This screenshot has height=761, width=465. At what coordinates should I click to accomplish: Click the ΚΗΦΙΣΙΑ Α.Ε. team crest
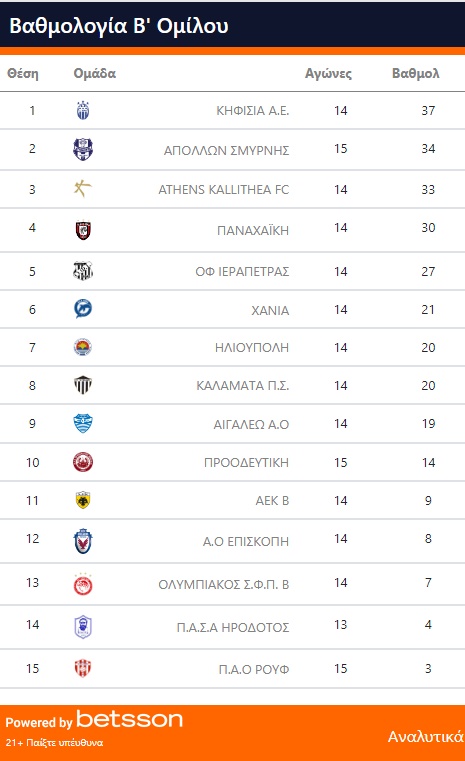click(x=83, y=111)
